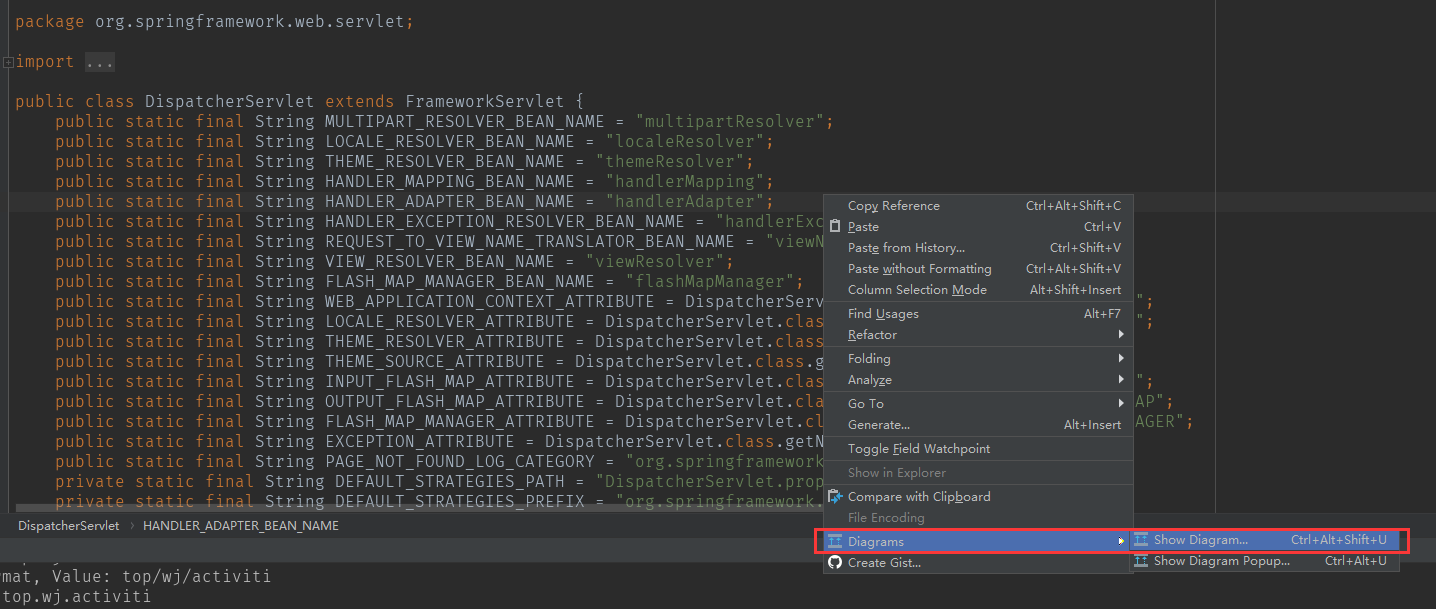Open the Go To submenu arrow
The width and height of the screenshot is (1436, 609).
[1121, 403]
